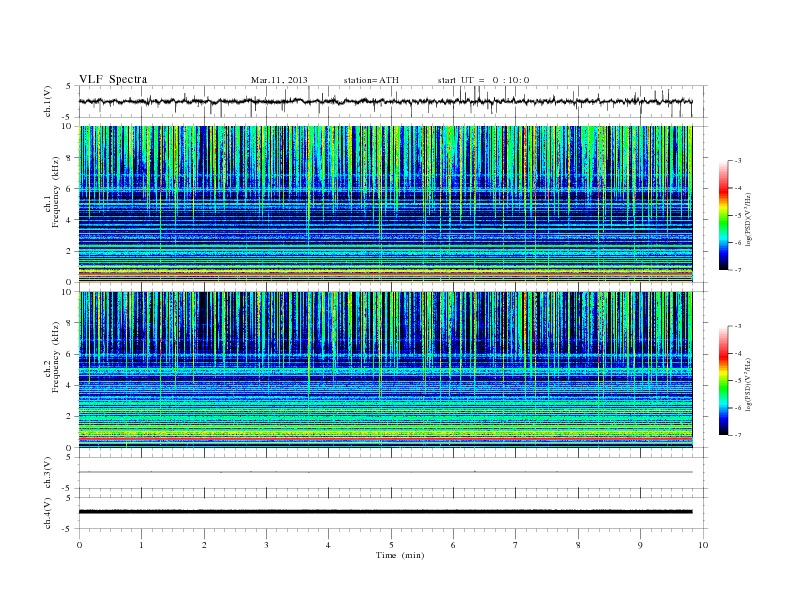Select the 'ch.3(V)' axis label
Screen dimensions: 792x612
coord(48,473)
